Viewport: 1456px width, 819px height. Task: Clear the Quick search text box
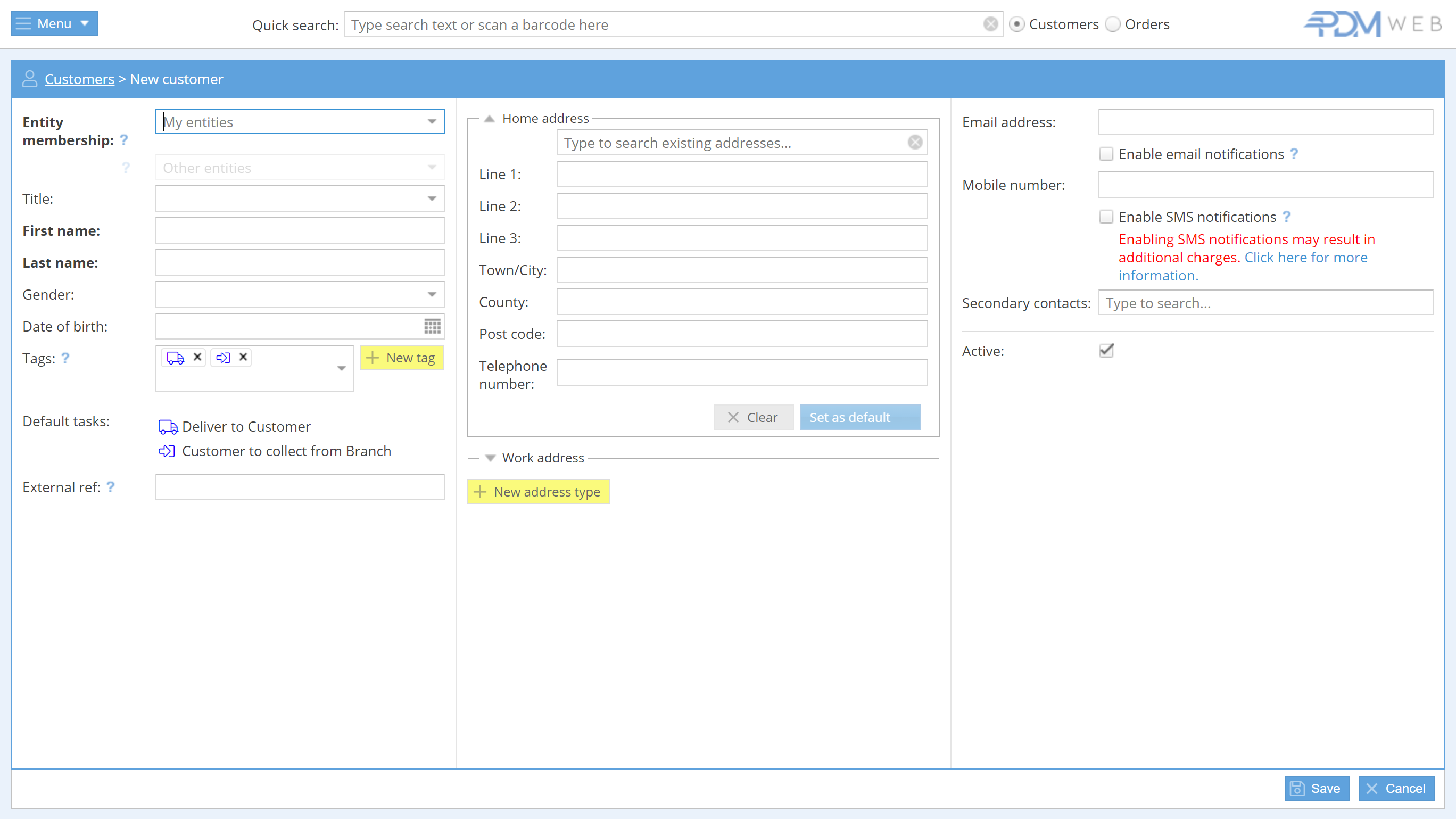click(x=990, y=24)
